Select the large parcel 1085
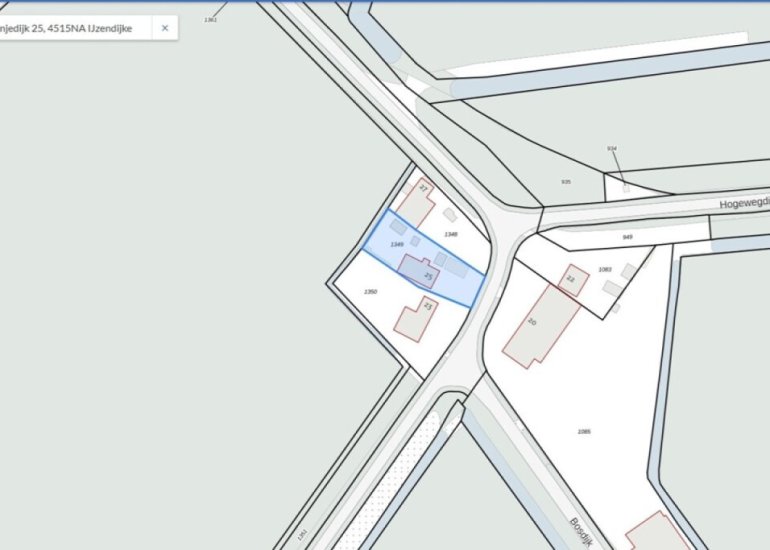 (584, 431)
